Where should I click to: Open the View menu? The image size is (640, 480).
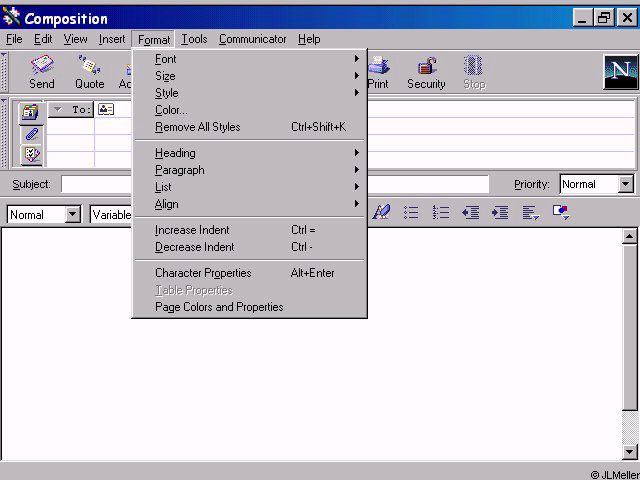click(75, 39)
